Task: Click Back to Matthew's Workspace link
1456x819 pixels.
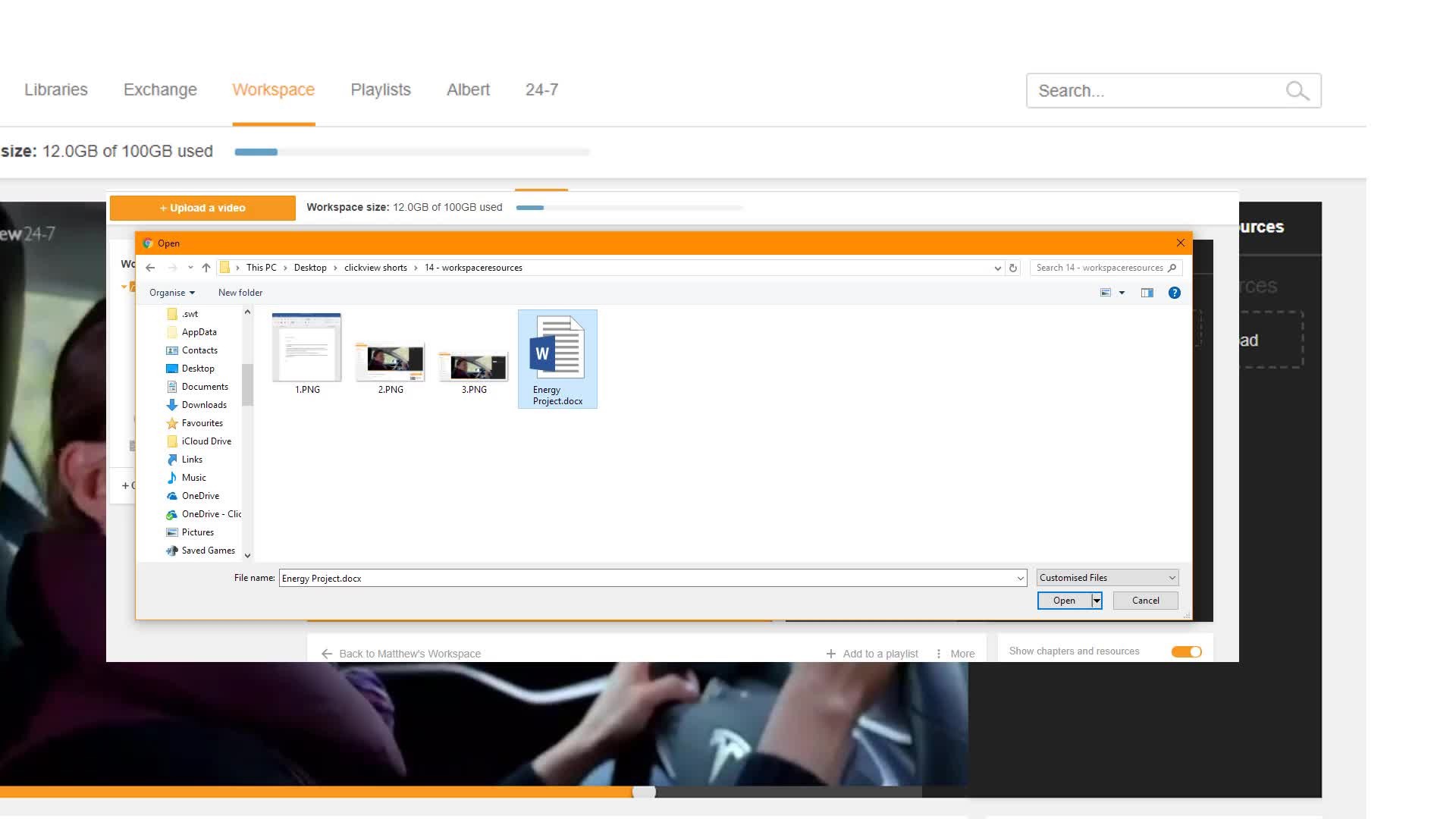Action: pyautogui.click(x=410, y=653)
